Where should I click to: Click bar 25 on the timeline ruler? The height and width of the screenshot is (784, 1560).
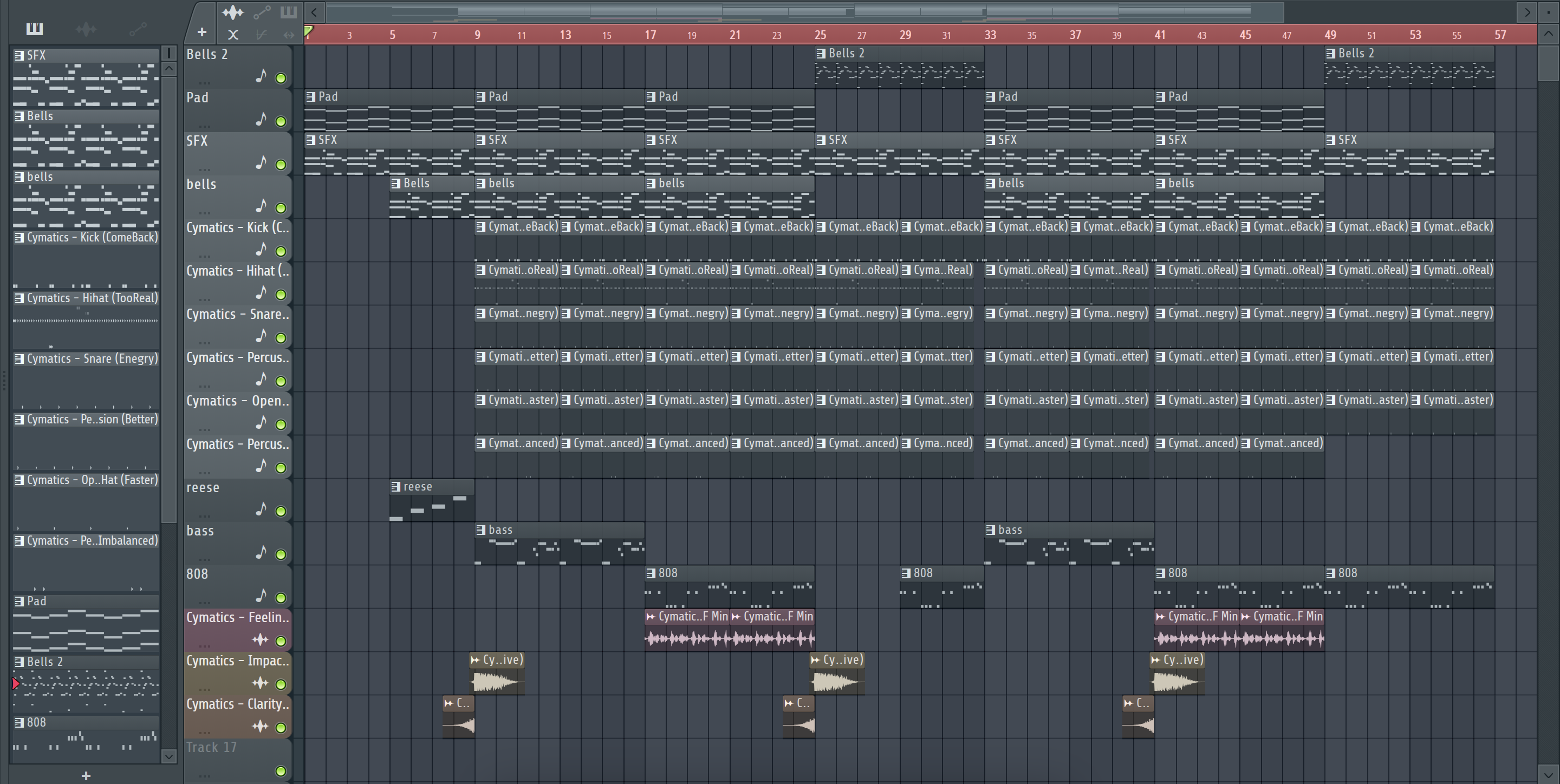(820, 35)
